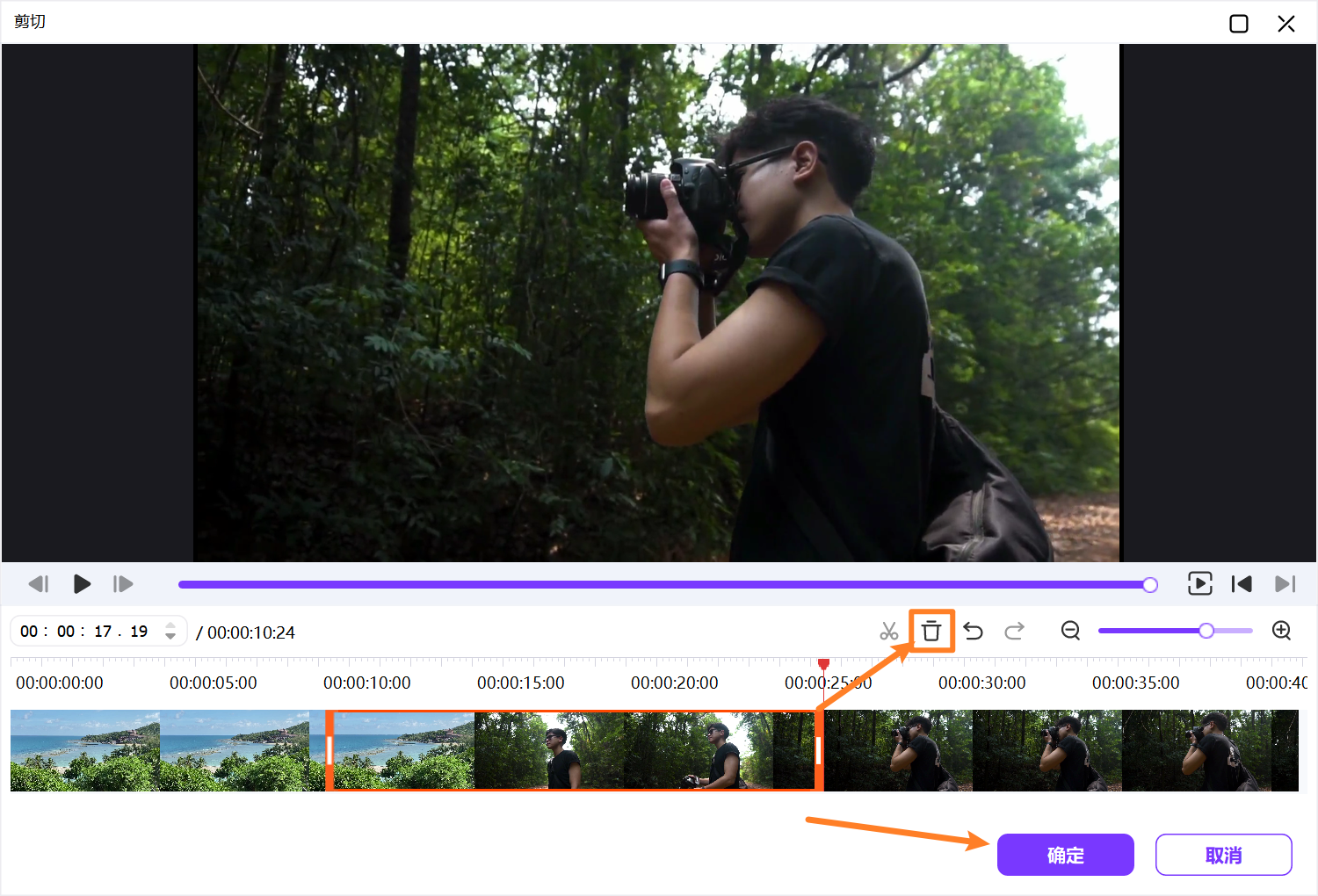Cancel edits with the 取消 button
Viewport: 1318px width, 896px height.
1223,855
